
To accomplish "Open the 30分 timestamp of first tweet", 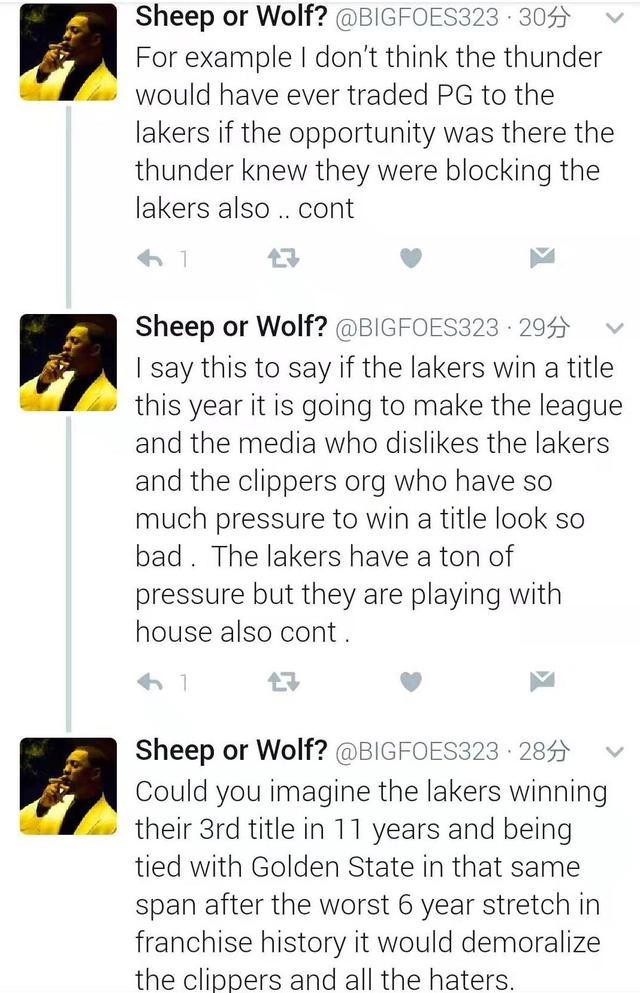I will (544, 18).
